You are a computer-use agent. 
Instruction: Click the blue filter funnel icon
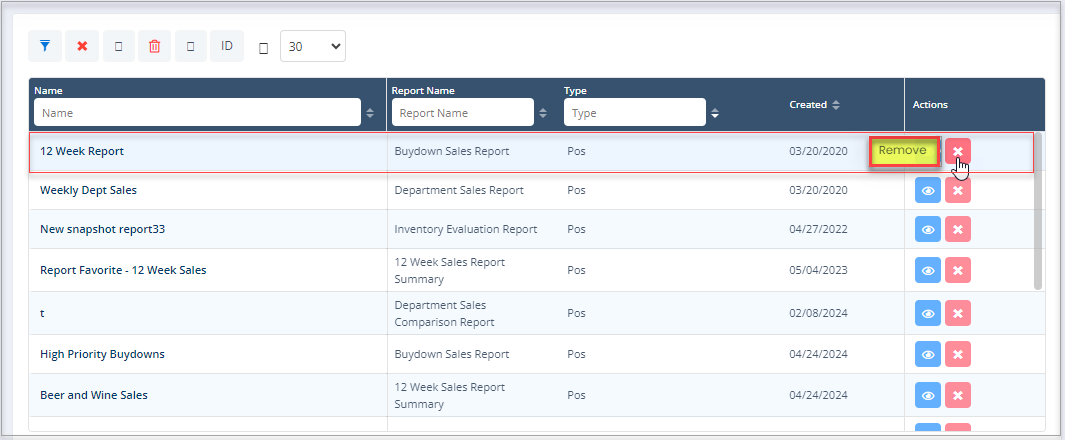coord(45,46)
